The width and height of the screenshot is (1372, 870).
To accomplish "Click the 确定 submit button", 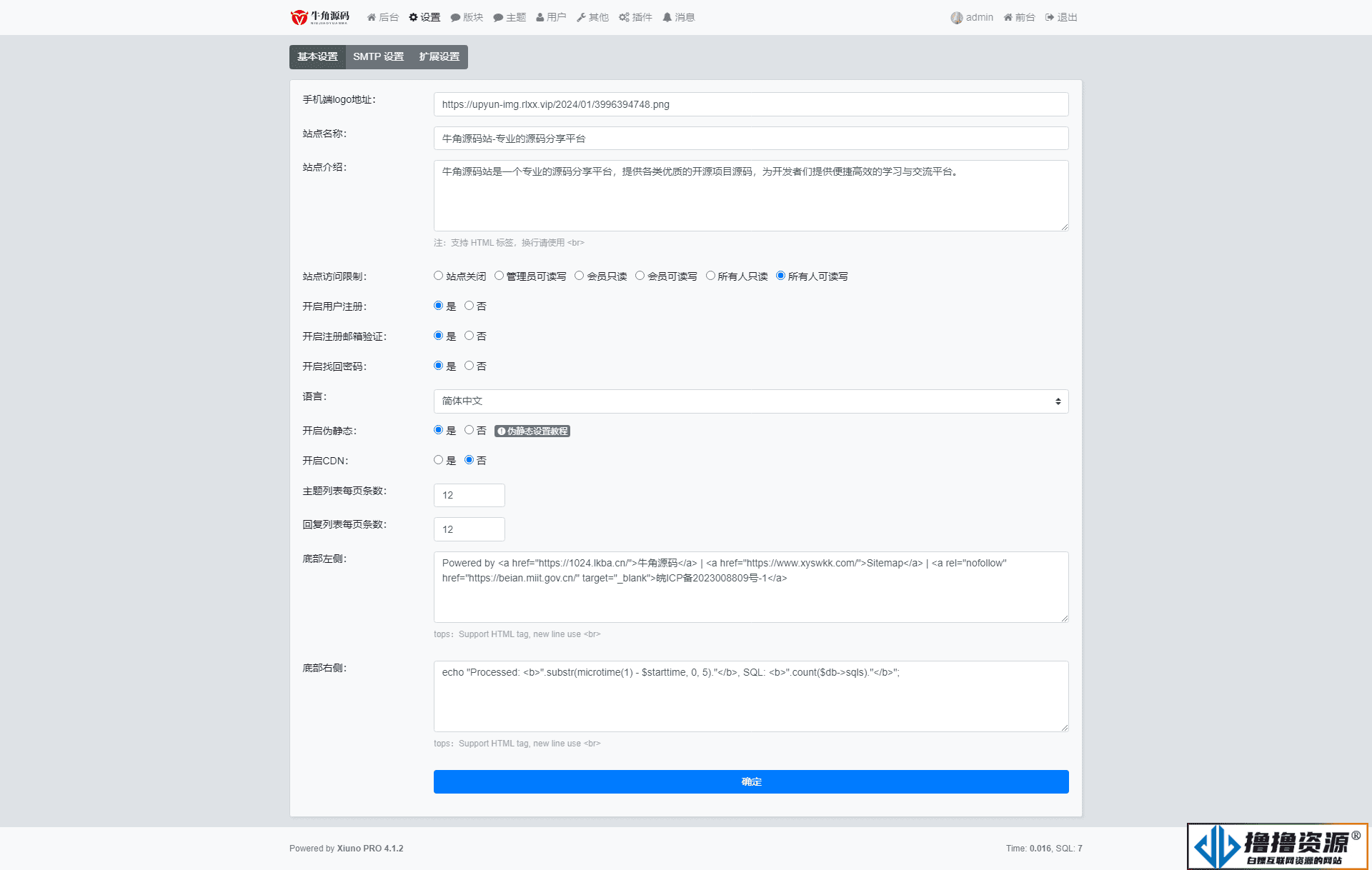I will [751, 781].
